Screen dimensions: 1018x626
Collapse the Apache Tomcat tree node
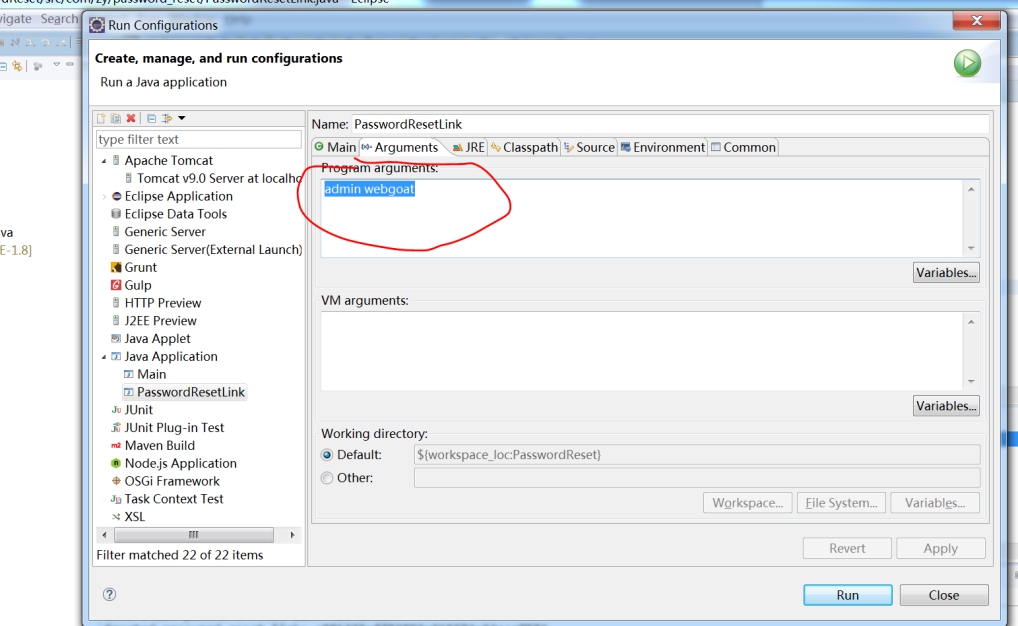tap(104, 160)
